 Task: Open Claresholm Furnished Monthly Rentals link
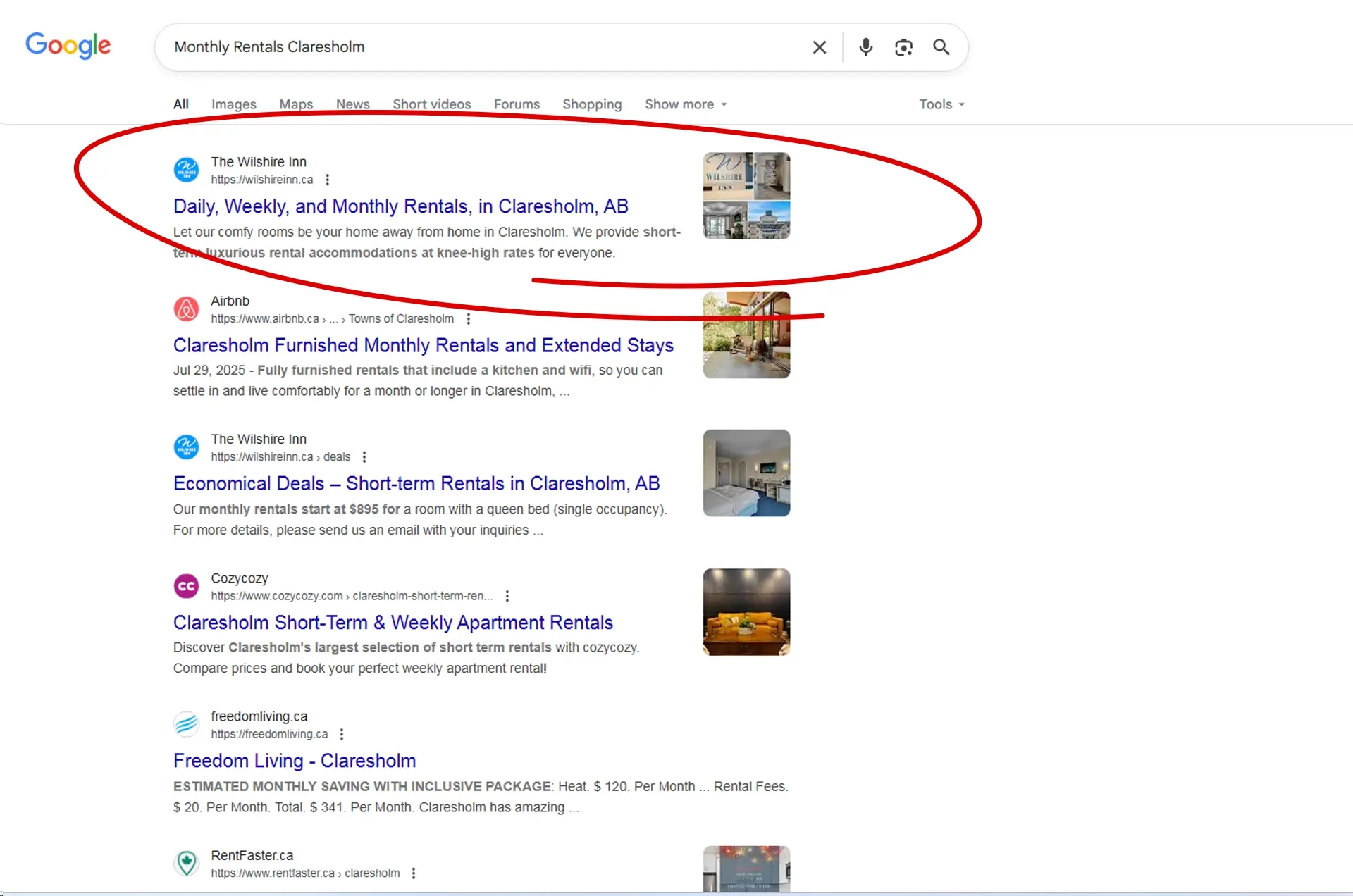[x=424, y=345]
